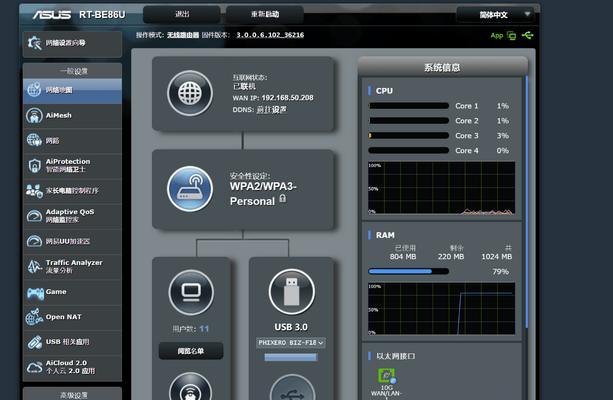Select the Adaptive QoS menu item

tap(72, 216)
